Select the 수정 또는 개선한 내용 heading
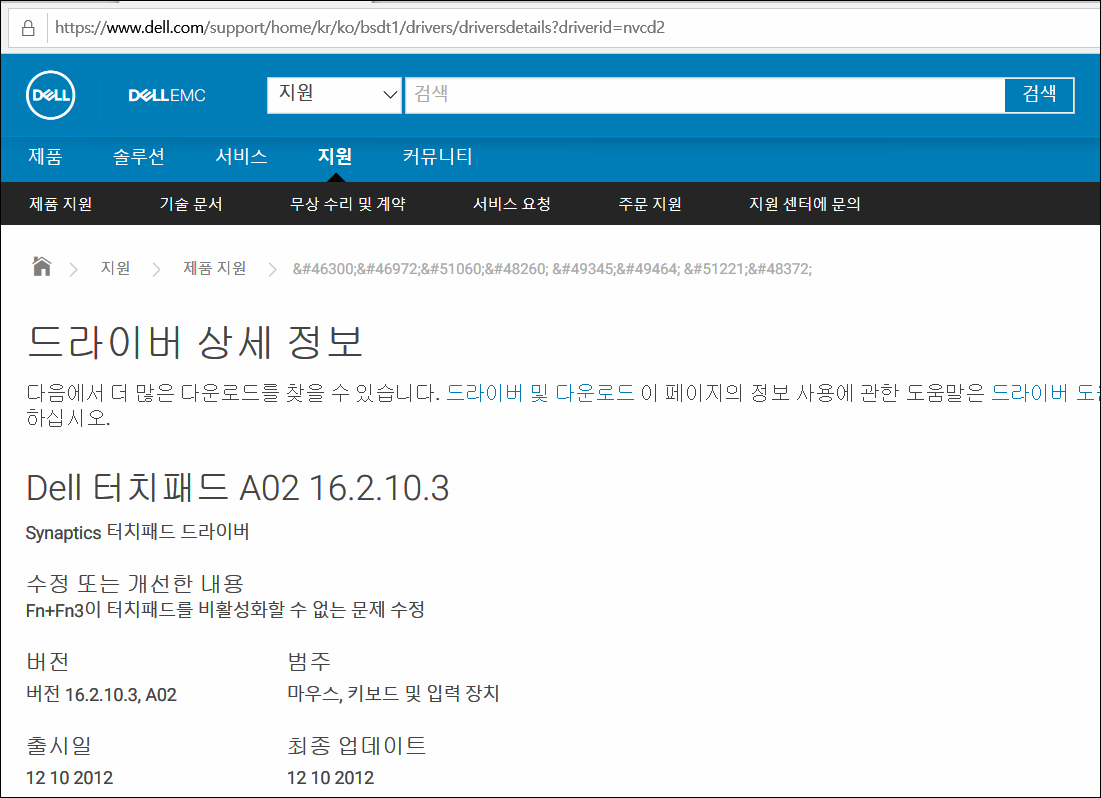 pyautogui.click(x=136, y=583)
